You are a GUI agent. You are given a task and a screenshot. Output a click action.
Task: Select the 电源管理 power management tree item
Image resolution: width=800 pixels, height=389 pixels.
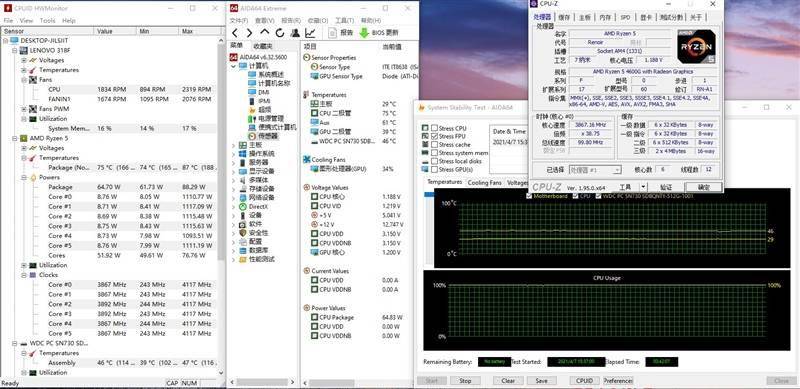click(265, 118)
